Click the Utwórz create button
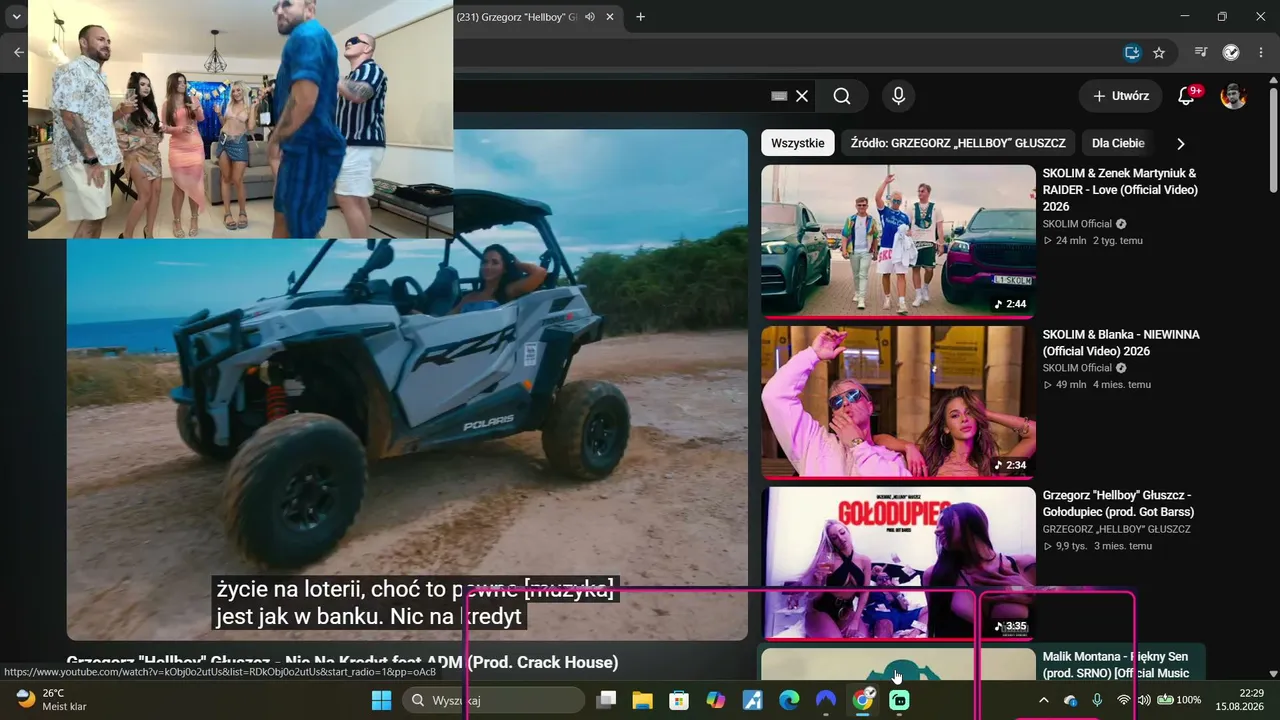The width and height of the screenshot is (1280, 720). [x=1120, y=96]
